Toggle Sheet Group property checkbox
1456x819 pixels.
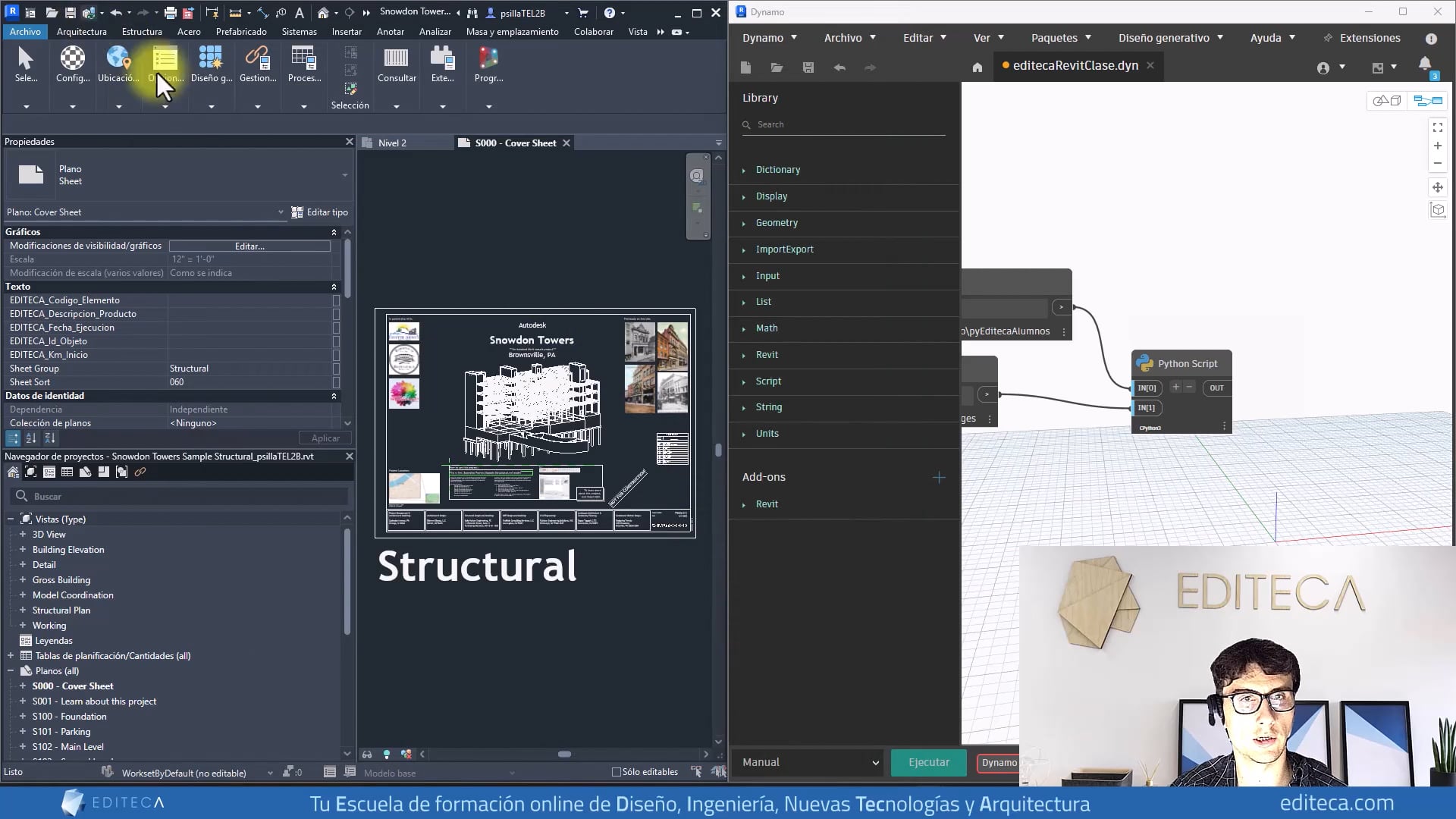(336, 369)
